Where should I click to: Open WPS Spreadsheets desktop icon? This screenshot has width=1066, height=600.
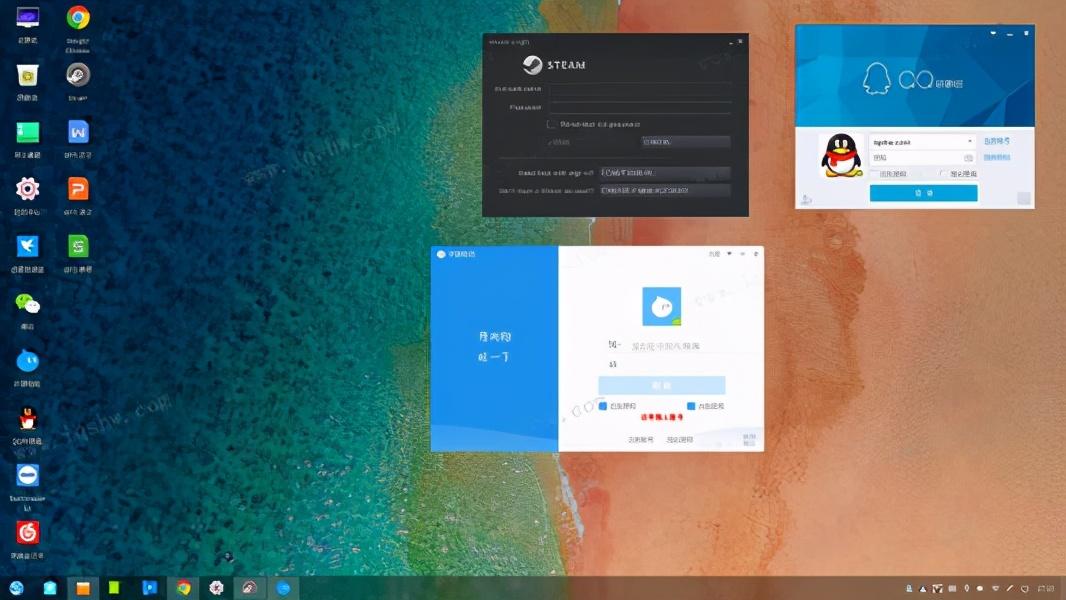77,246
